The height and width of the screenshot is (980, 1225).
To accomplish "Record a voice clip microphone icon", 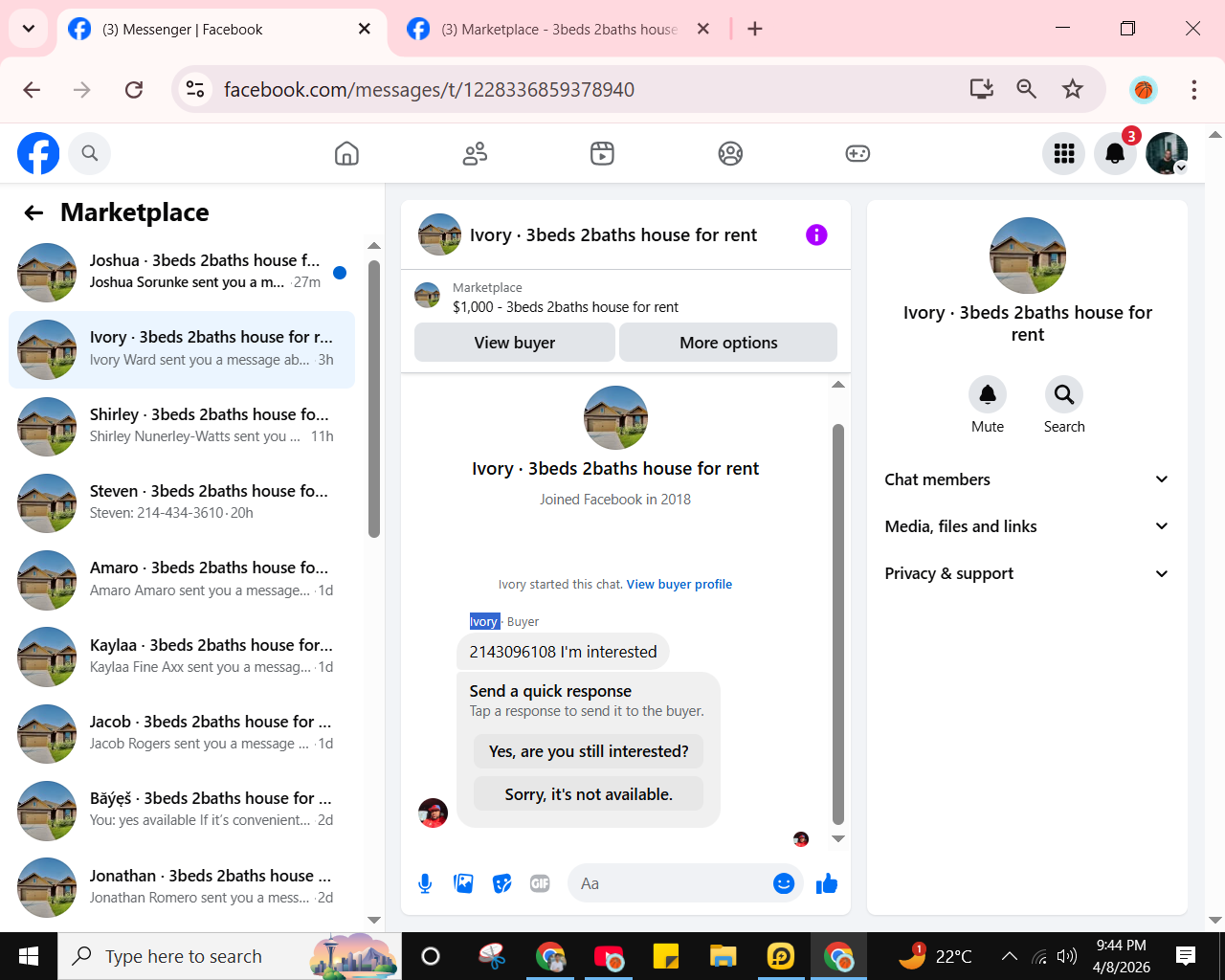I will point(425,883).
